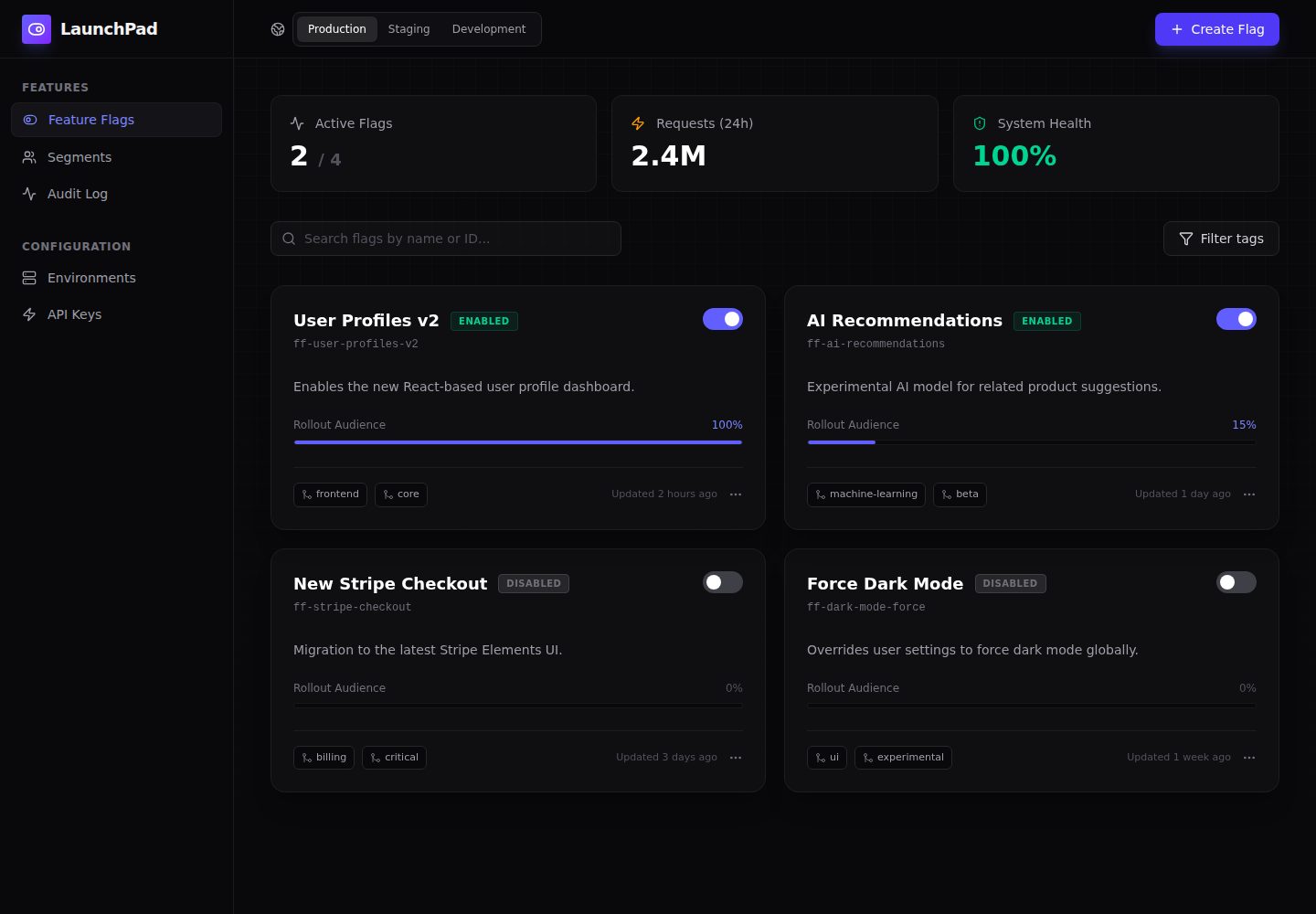The width and height of the screenshot is (1316, 914).
Task: Enable the Force Dark Mode flag
Action: [1236, 582]
